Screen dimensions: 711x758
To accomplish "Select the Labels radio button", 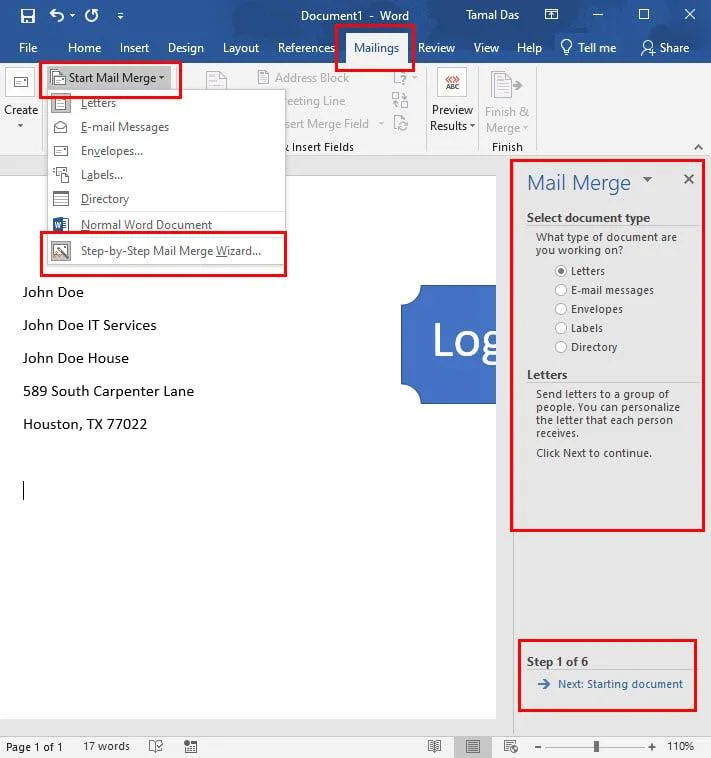I will 561,328.
